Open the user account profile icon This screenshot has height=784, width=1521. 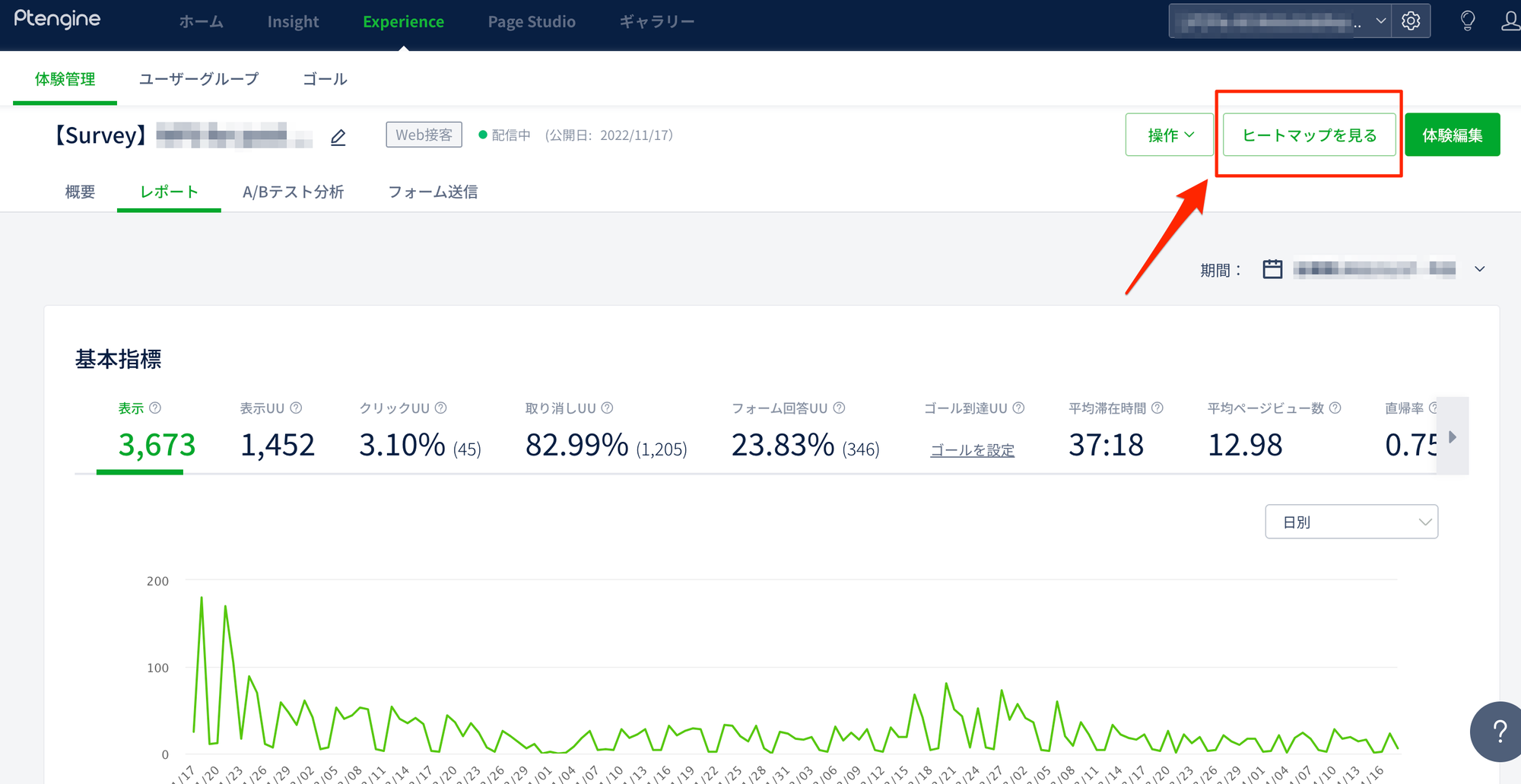(x=1510, y=21)
